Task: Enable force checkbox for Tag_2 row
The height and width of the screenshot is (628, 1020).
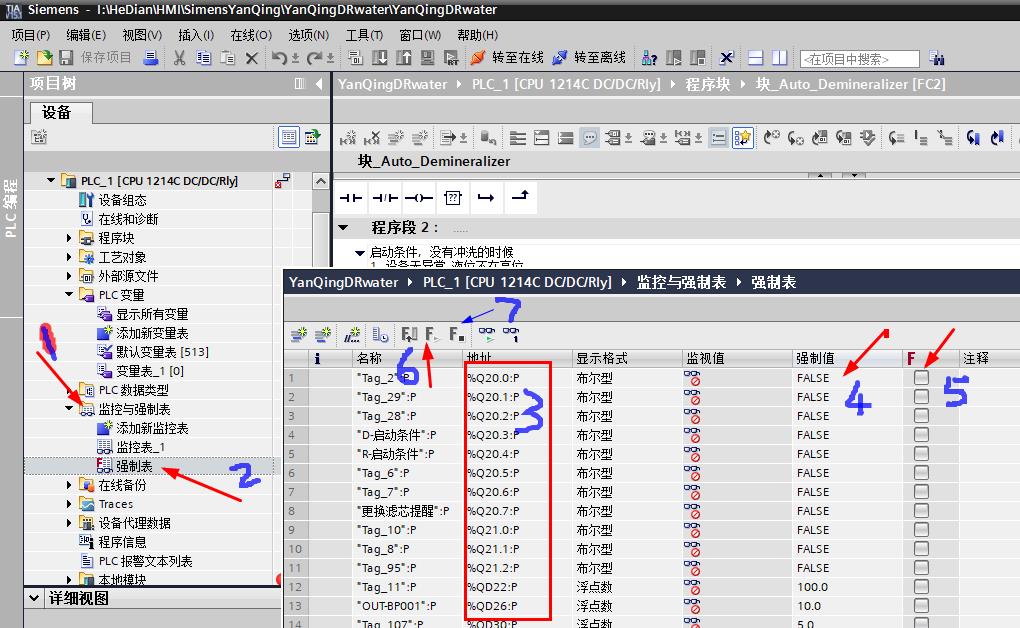Action: 921,378
